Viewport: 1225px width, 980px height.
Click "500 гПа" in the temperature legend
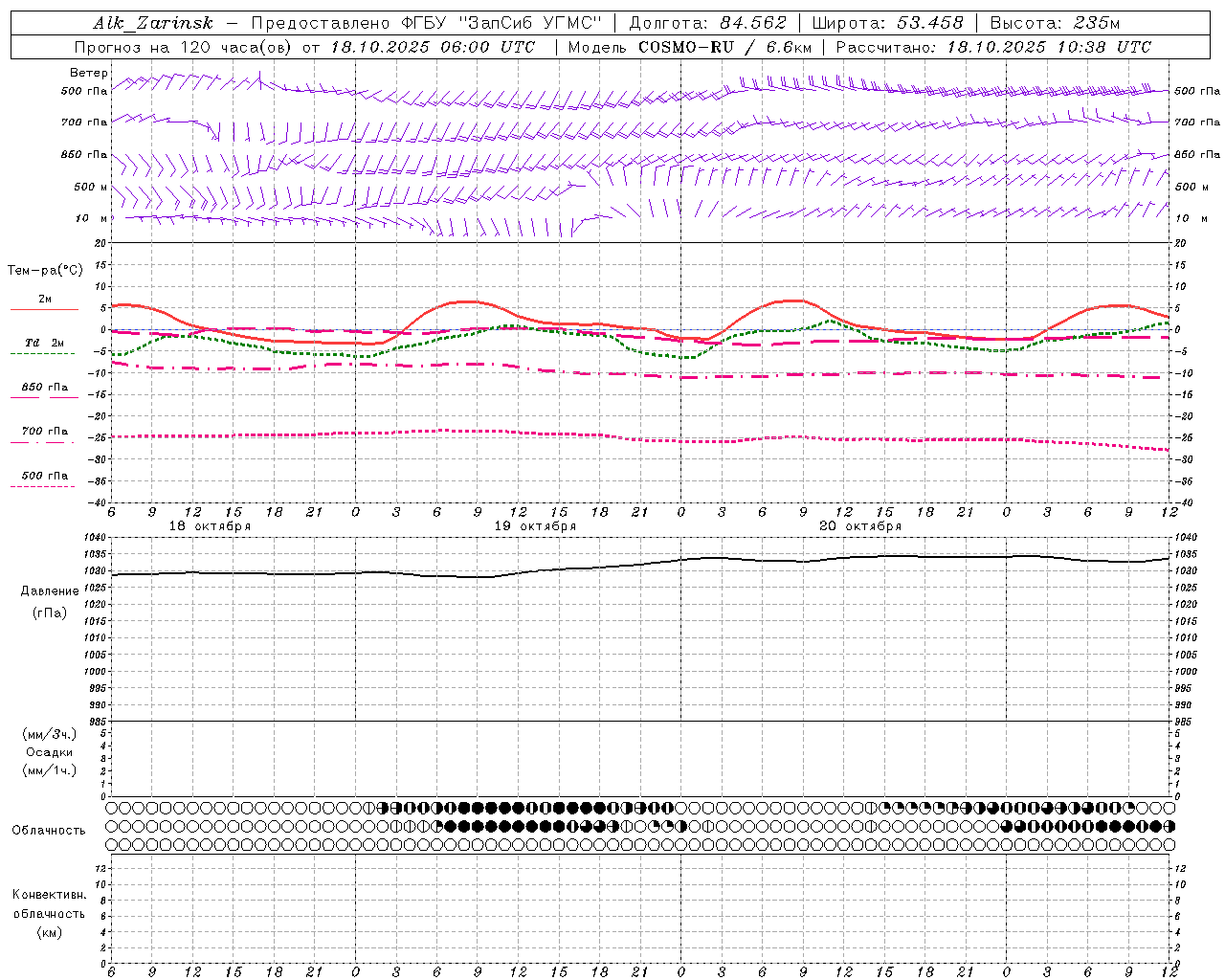pos(45,476)
